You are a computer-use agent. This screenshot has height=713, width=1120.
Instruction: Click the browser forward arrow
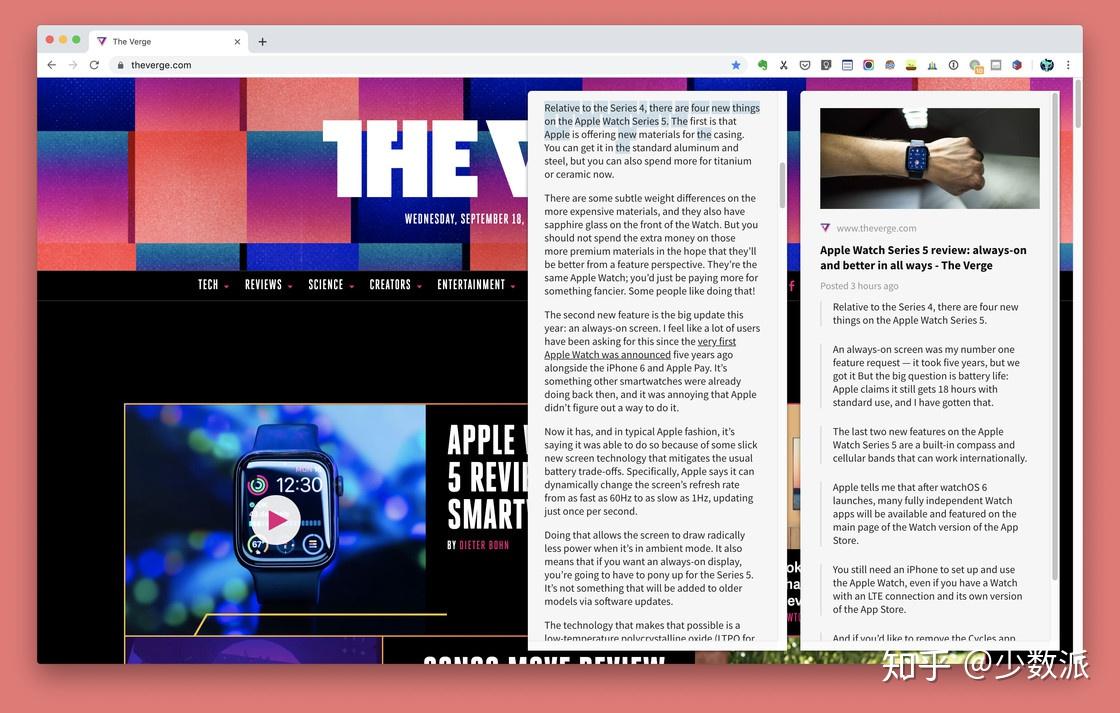(x=73, y=65)
